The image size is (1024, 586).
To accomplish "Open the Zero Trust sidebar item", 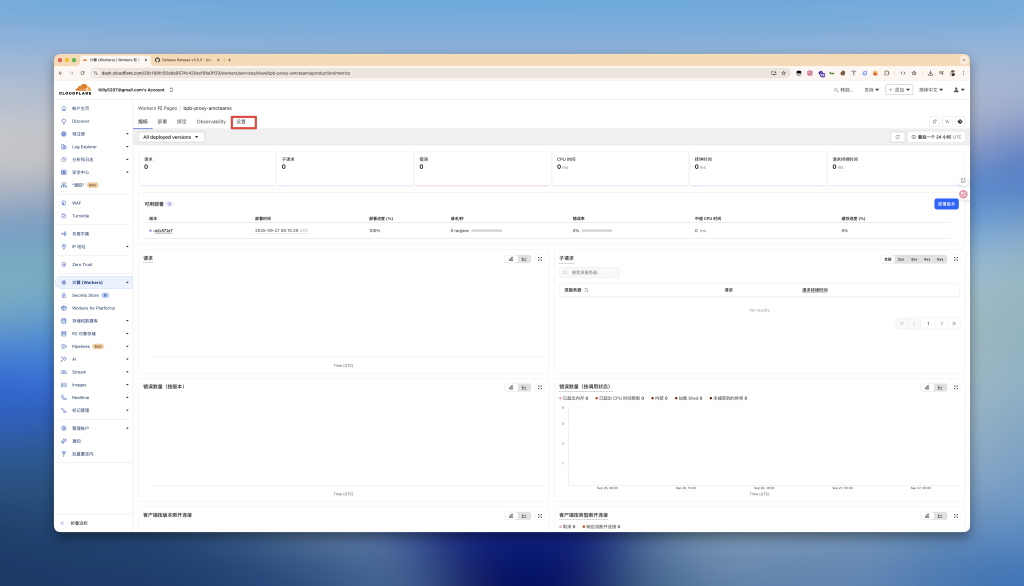I will [x=81, y=264].
